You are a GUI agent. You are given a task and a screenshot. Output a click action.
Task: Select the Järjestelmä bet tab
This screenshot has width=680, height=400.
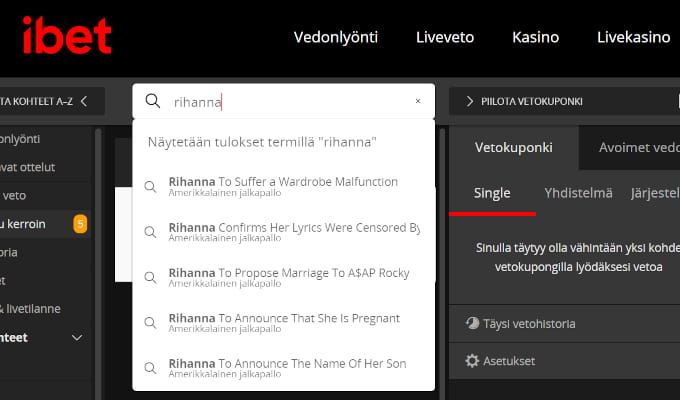[x=655, y=193]
